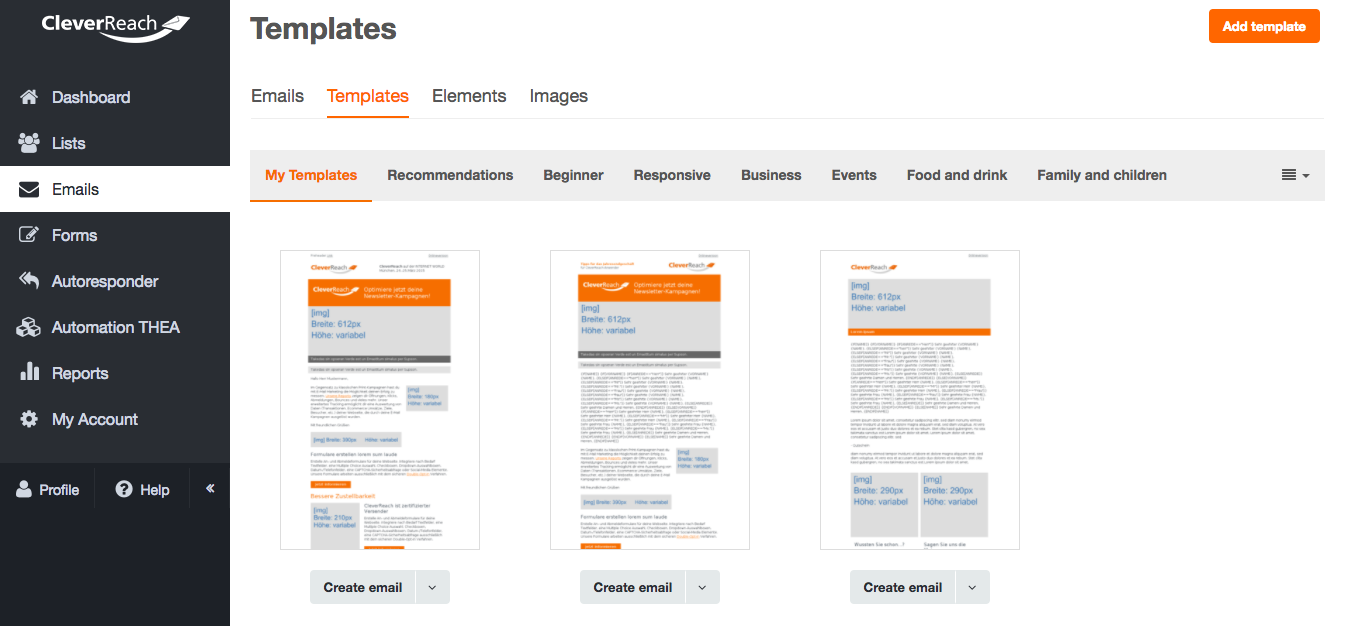Click the Help question mark icon
This screenshot has height=626, width=1362.
click(124, 489)
